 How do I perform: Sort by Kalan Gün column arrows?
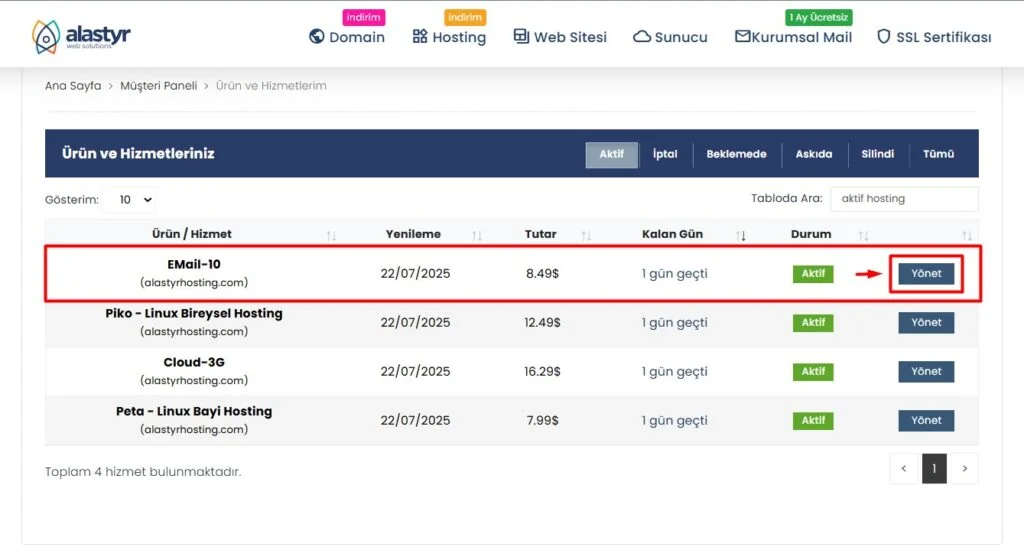[741, 235]
